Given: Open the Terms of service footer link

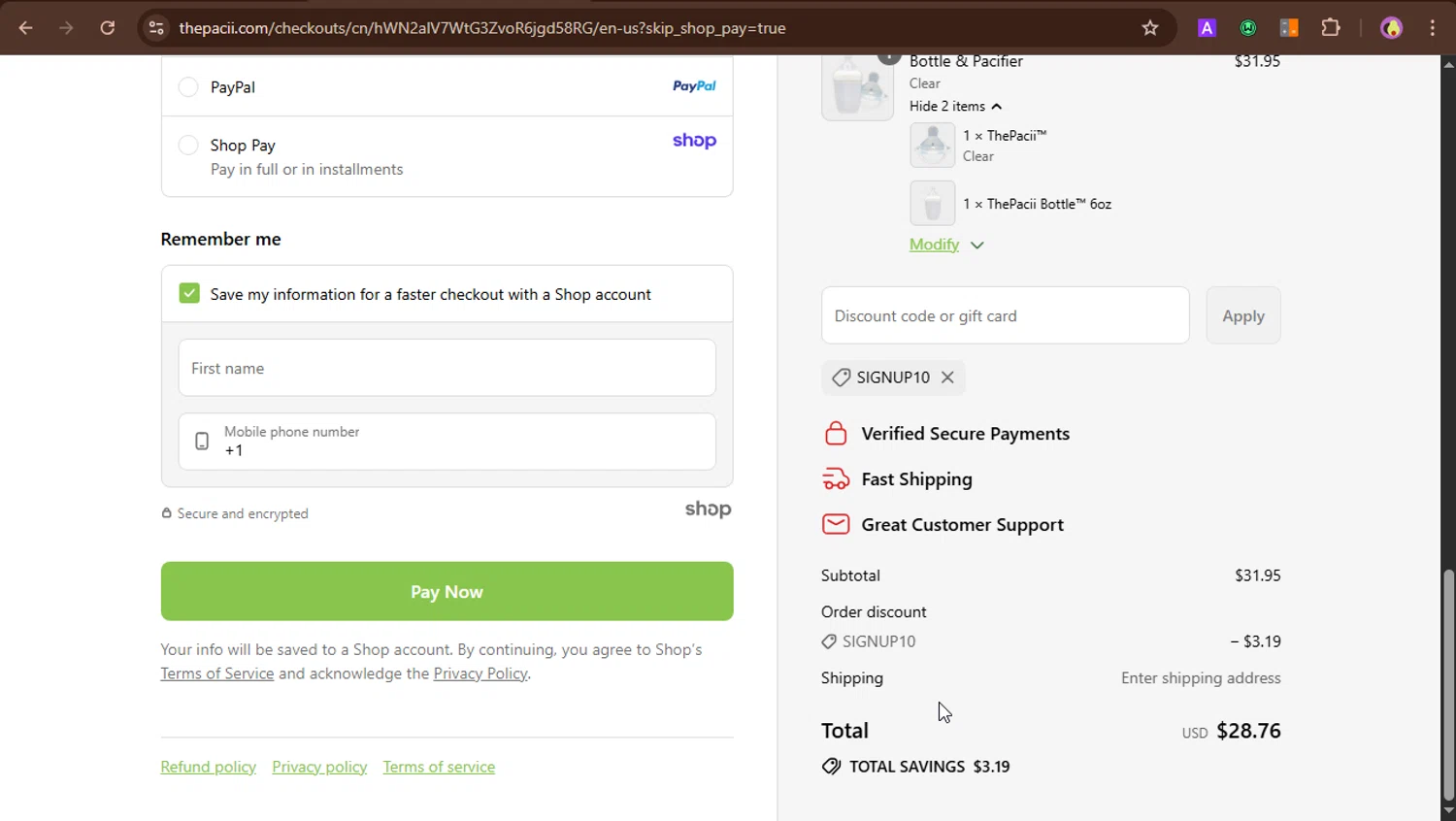Looking at the screenshot, I should pos(439,767).
